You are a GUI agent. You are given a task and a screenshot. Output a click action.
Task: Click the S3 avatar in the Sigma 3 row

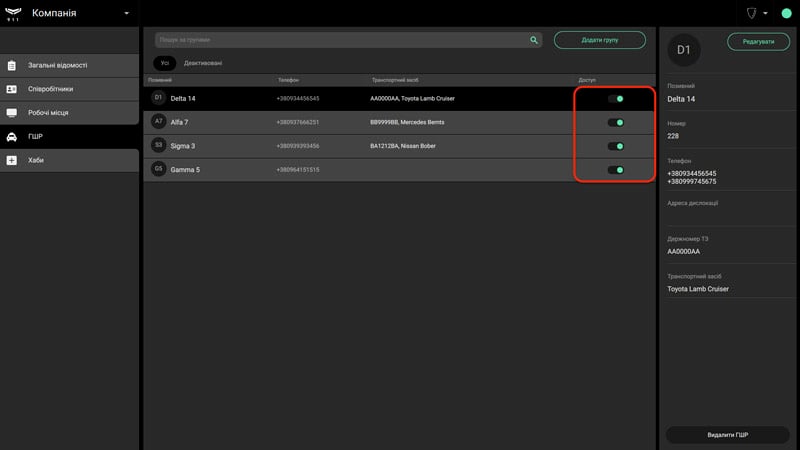(x=159, y=145)
